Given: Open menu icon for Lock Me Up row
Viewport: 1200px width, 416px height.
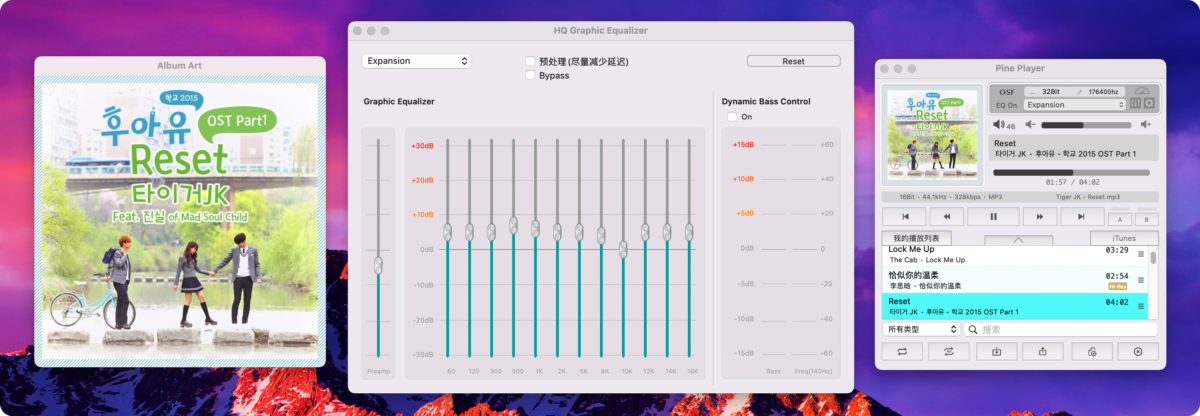Looking at the screenshot, I should coord(1141,254).
